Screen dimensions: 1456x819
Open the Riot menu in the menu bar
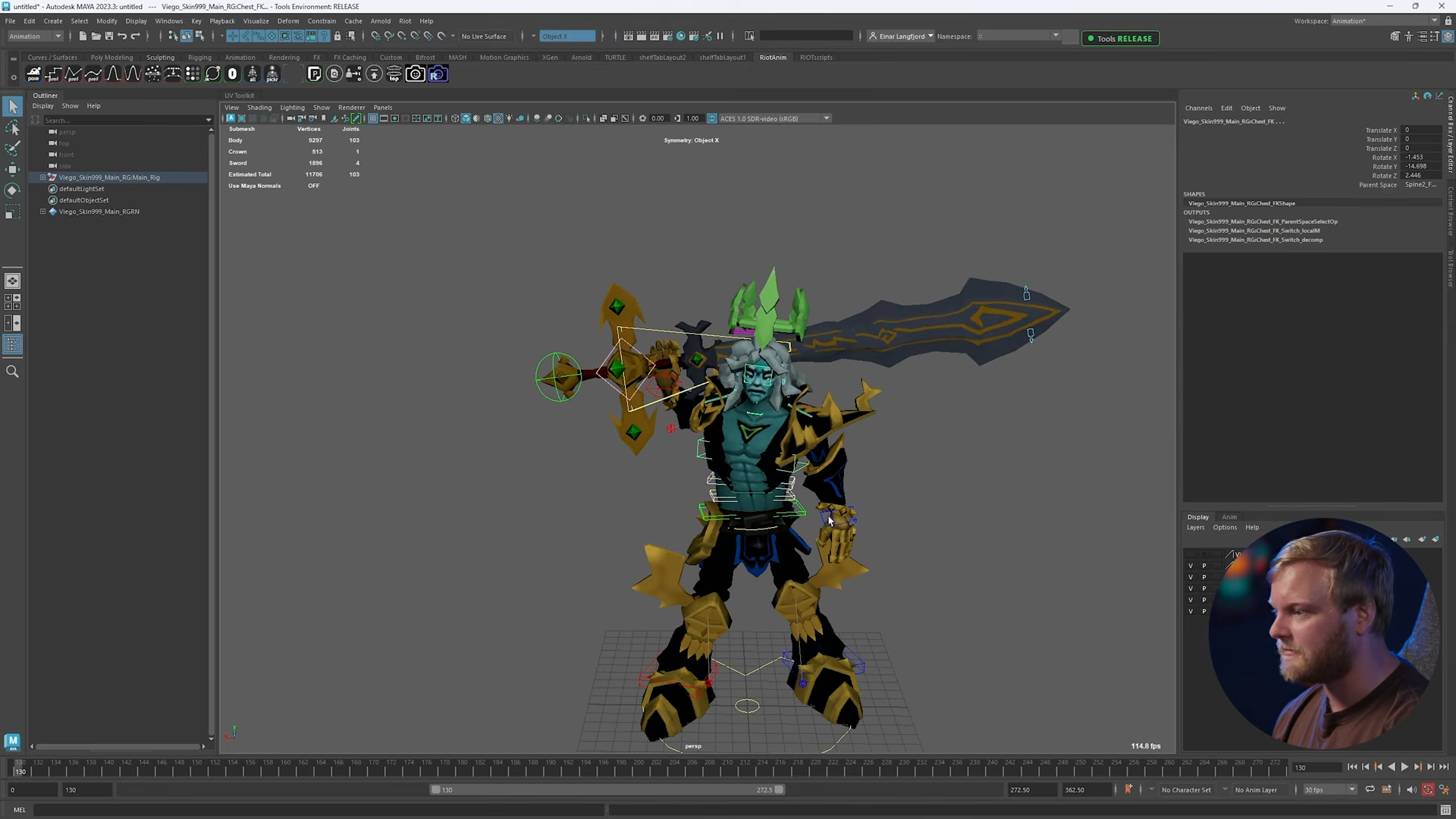coord(405,21)
